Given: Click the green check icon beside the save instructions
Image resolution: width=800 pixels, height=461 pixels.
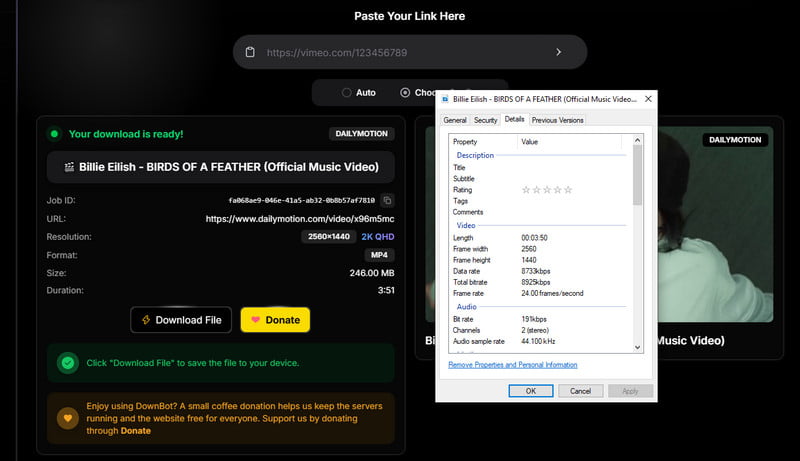Looking at the screenshot, I should coord(67,363).
